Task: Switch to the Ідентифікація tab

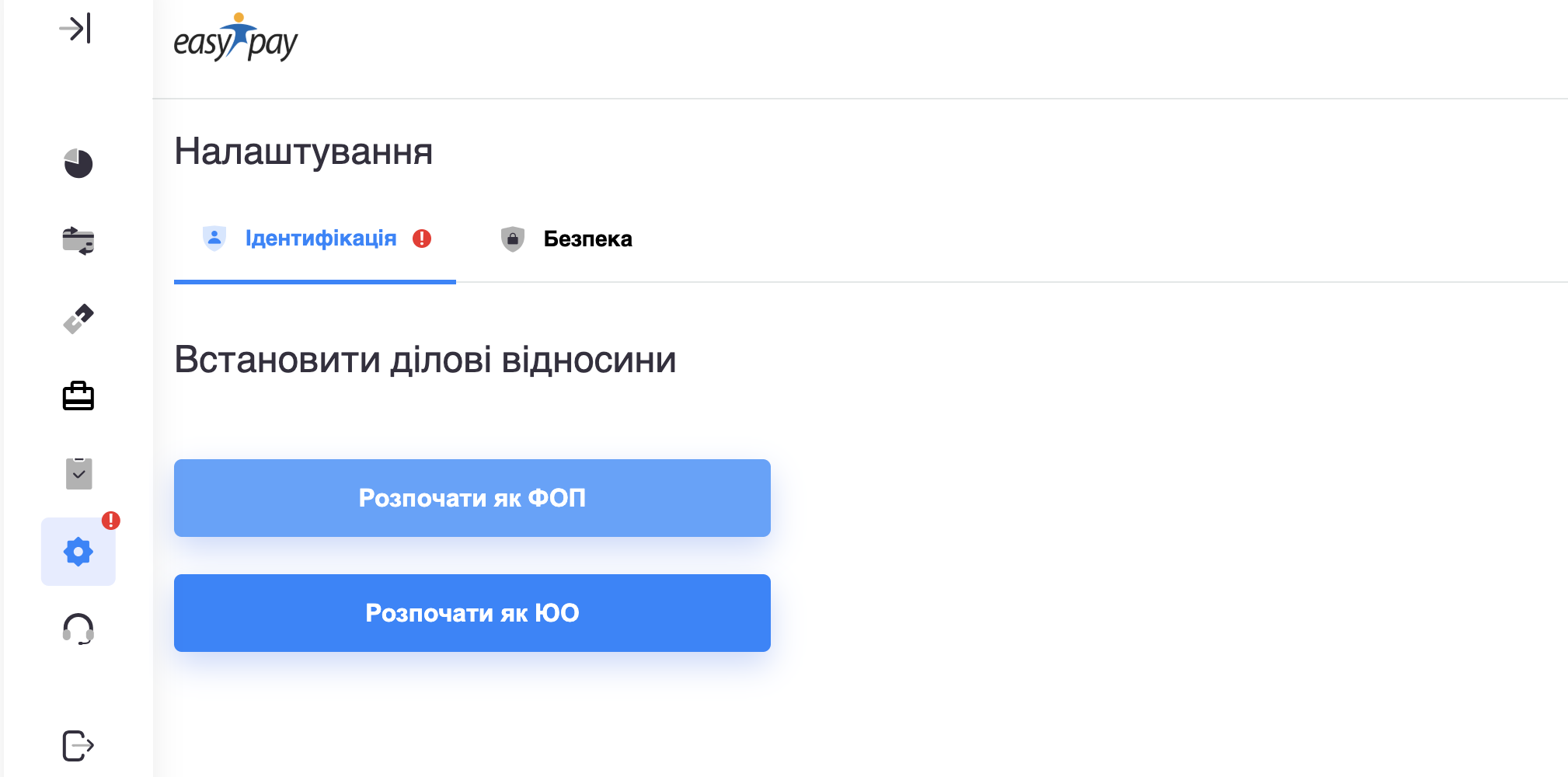Action: pyautogui.click(x=320, y=239)
